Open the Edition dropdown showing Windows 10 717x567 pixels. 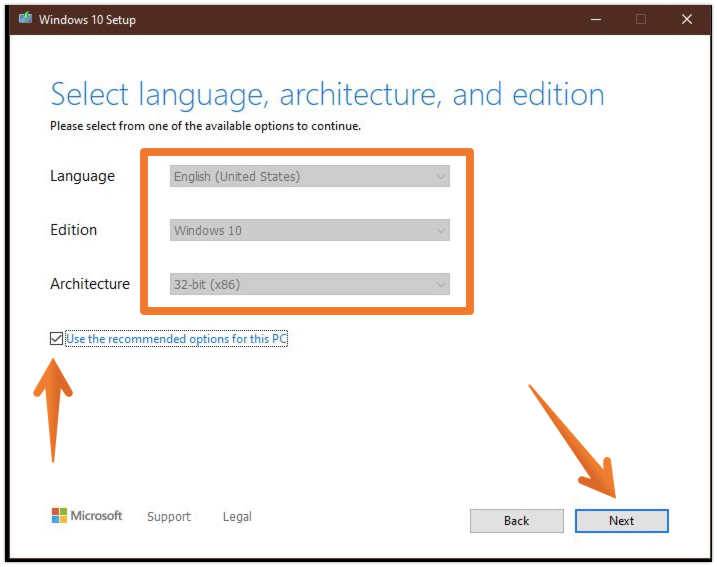click(x=310, y=230)
